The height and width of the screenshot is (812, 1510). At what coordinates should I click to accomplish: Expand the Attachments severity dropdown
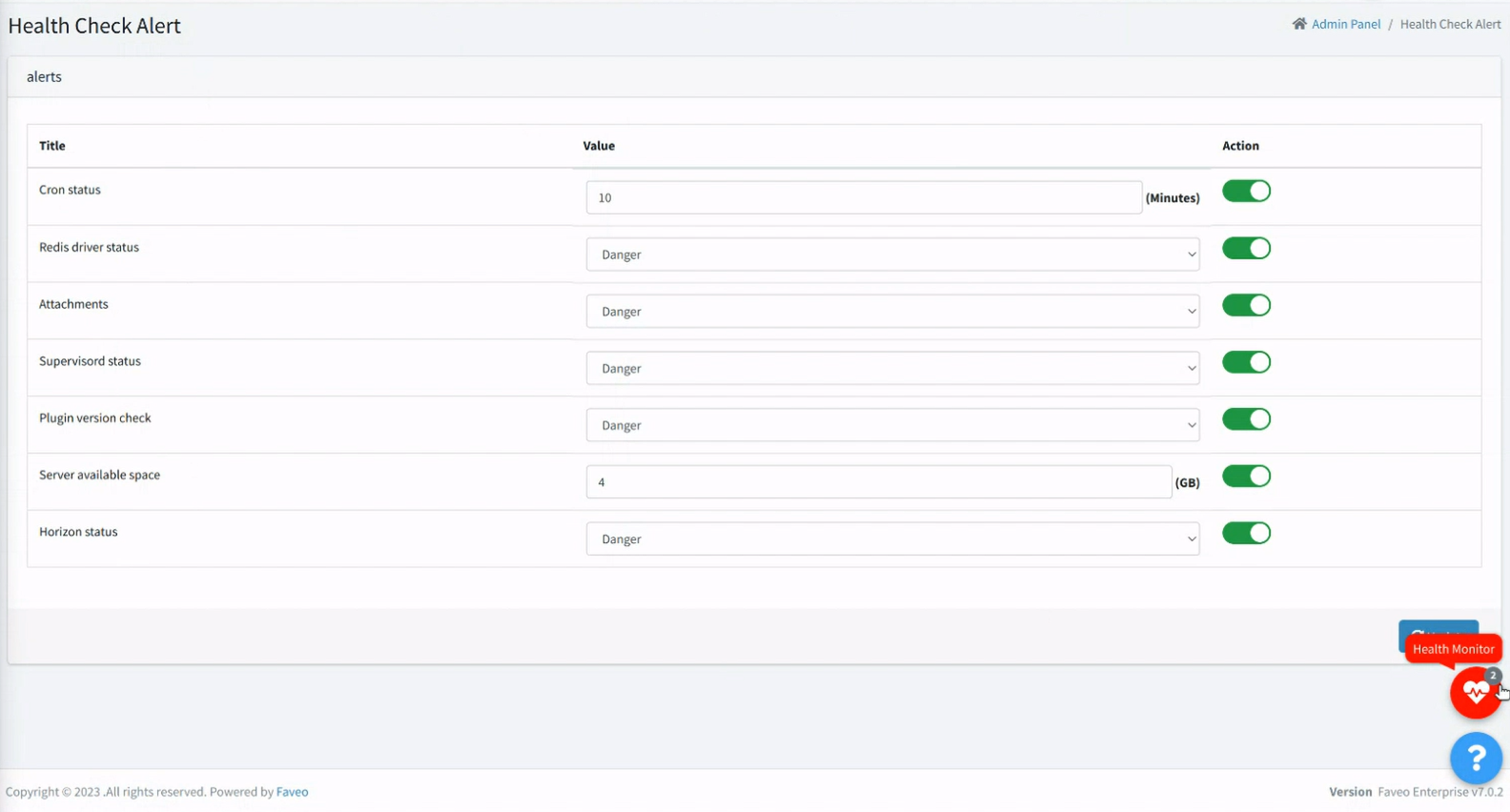[x=892, y=312]
